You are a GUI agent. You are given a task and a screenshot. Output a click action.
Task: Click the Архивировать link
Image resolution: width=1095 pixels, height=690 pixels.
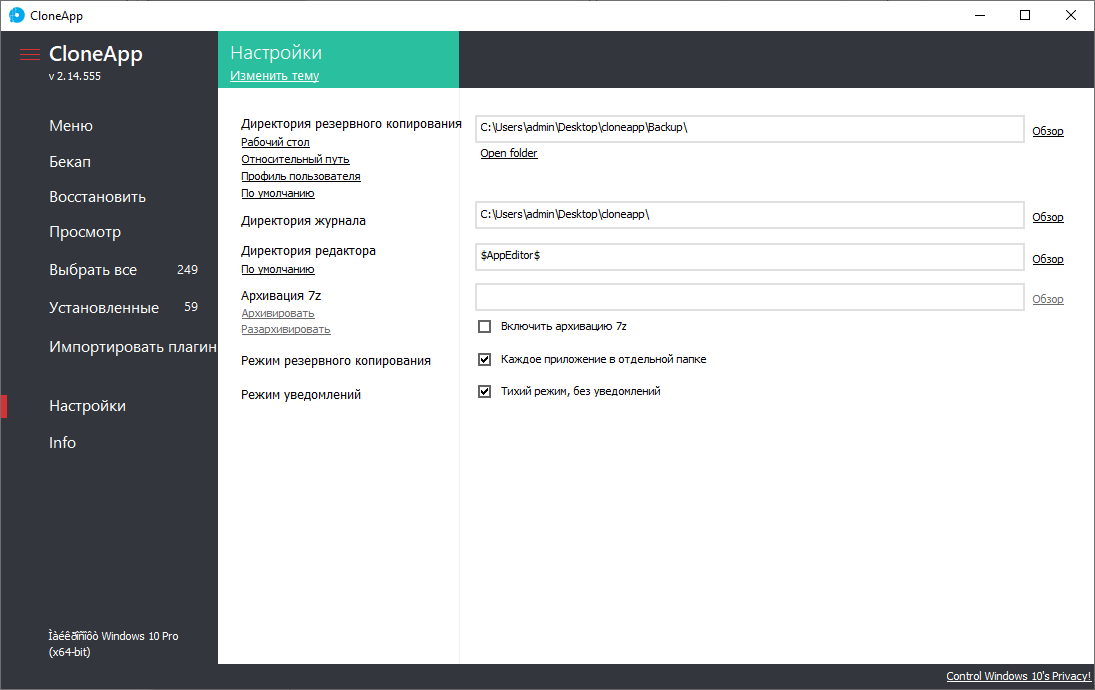[278, 313]
